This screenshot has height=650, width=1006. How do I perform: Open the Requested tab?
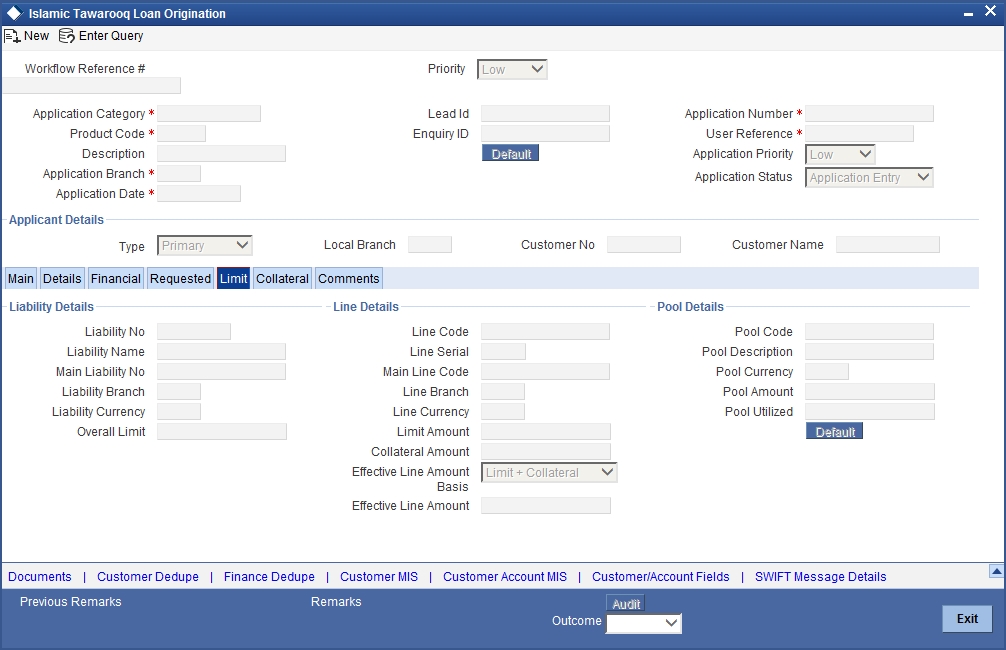click(180, 278)
